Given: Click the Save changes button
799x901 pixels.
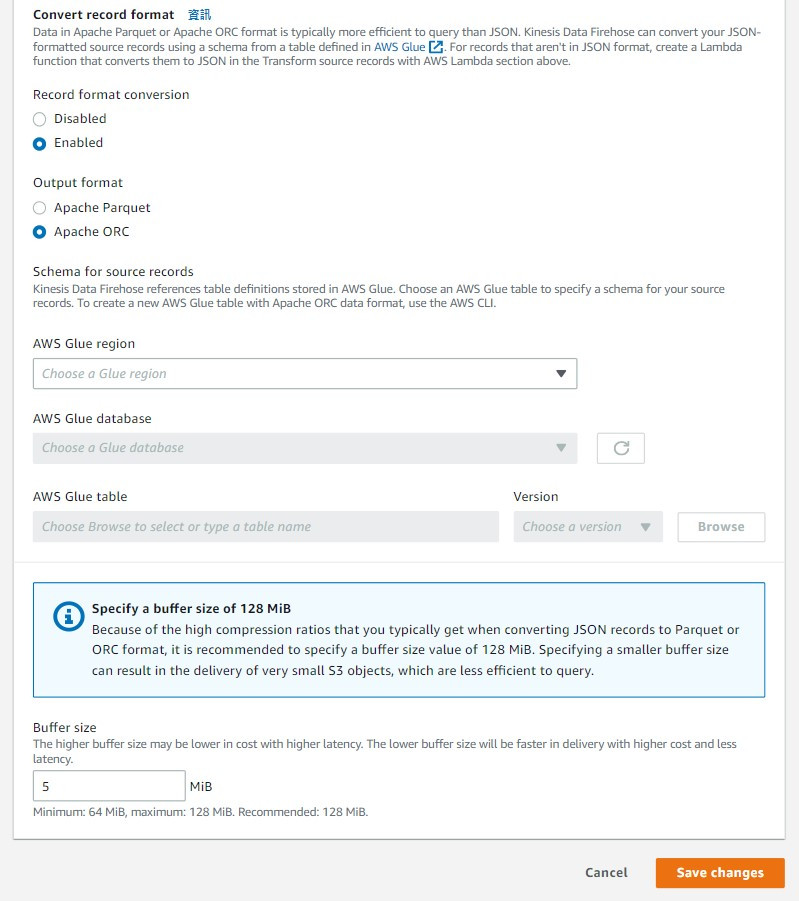Looking at the screenshot, I should click(x=720, y=873).
